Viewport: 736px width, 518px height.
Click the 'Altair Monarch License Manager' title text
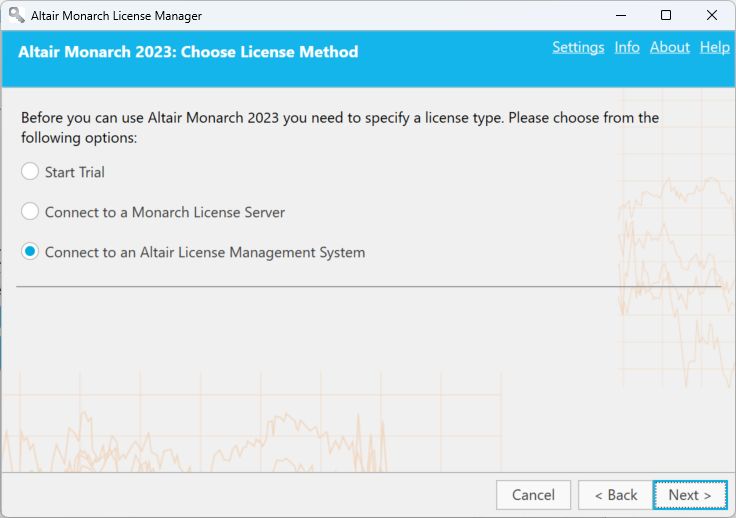[x=116, y=16]
